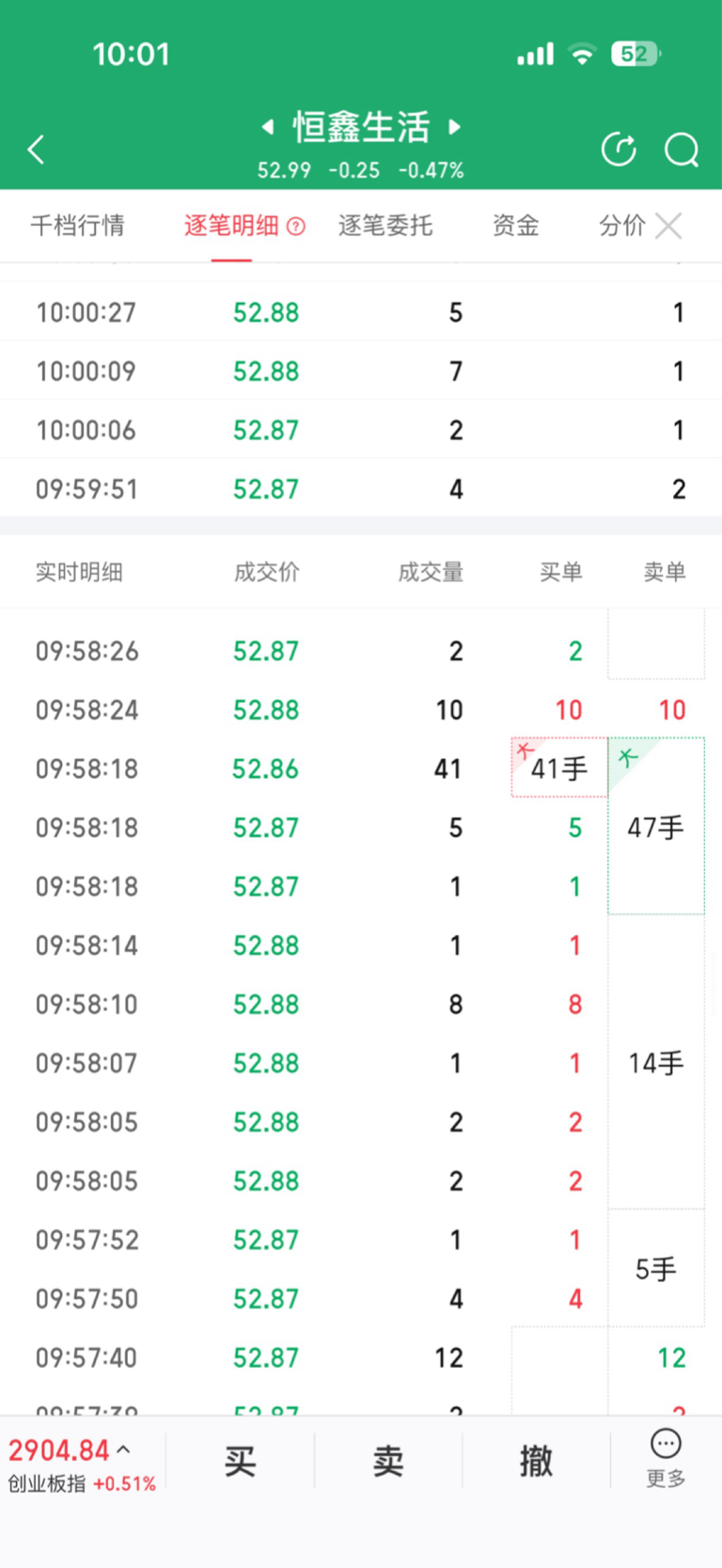
Task: Tap the -0.47% change in header
Action: coord(432,170)
